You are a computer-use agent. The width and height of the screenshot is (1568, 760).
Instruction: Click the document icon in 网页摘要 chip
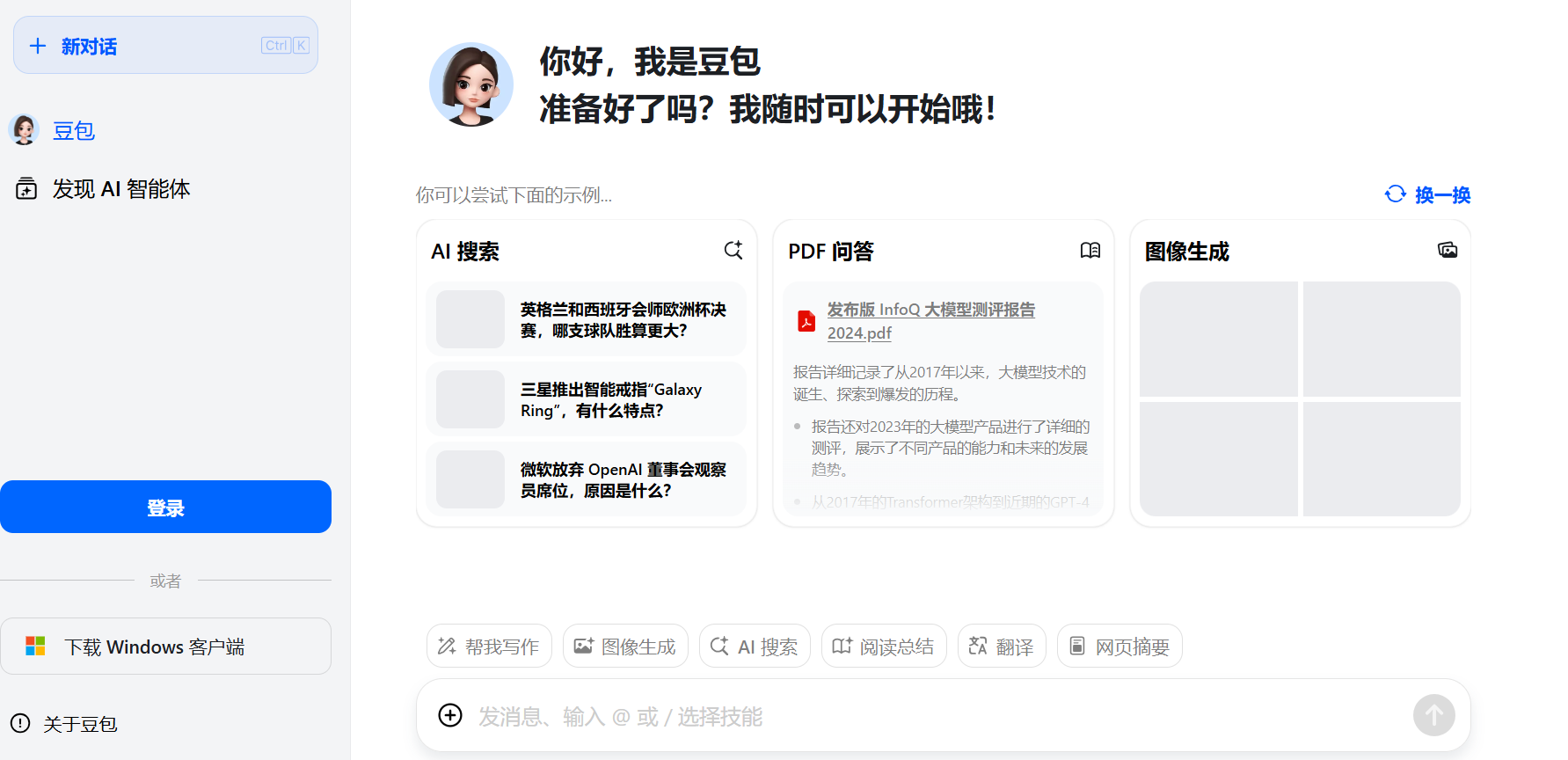(x=1077, y=647)
